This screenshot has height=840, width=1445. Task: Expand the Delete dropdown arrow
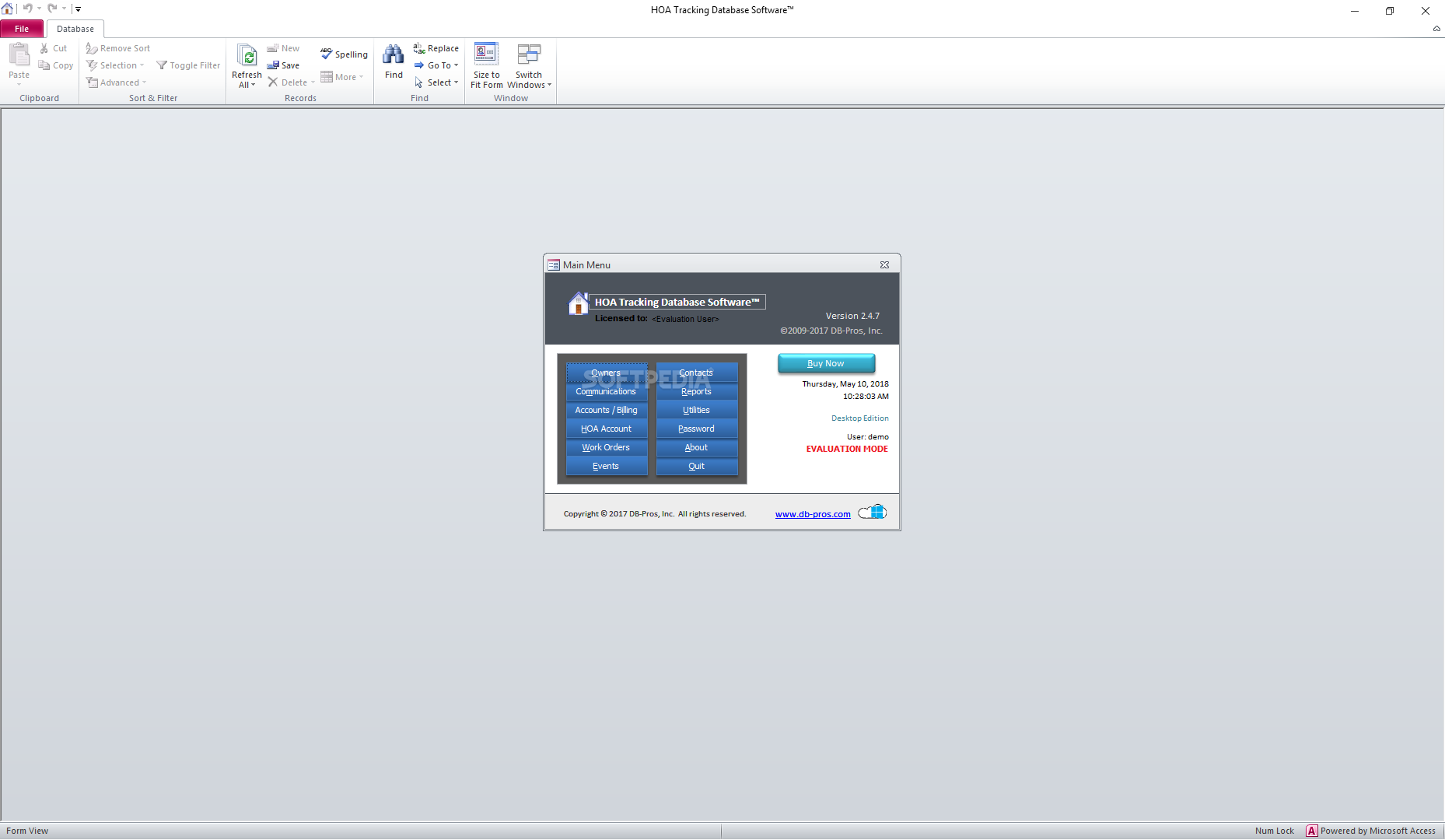click(x=313, y=82)
